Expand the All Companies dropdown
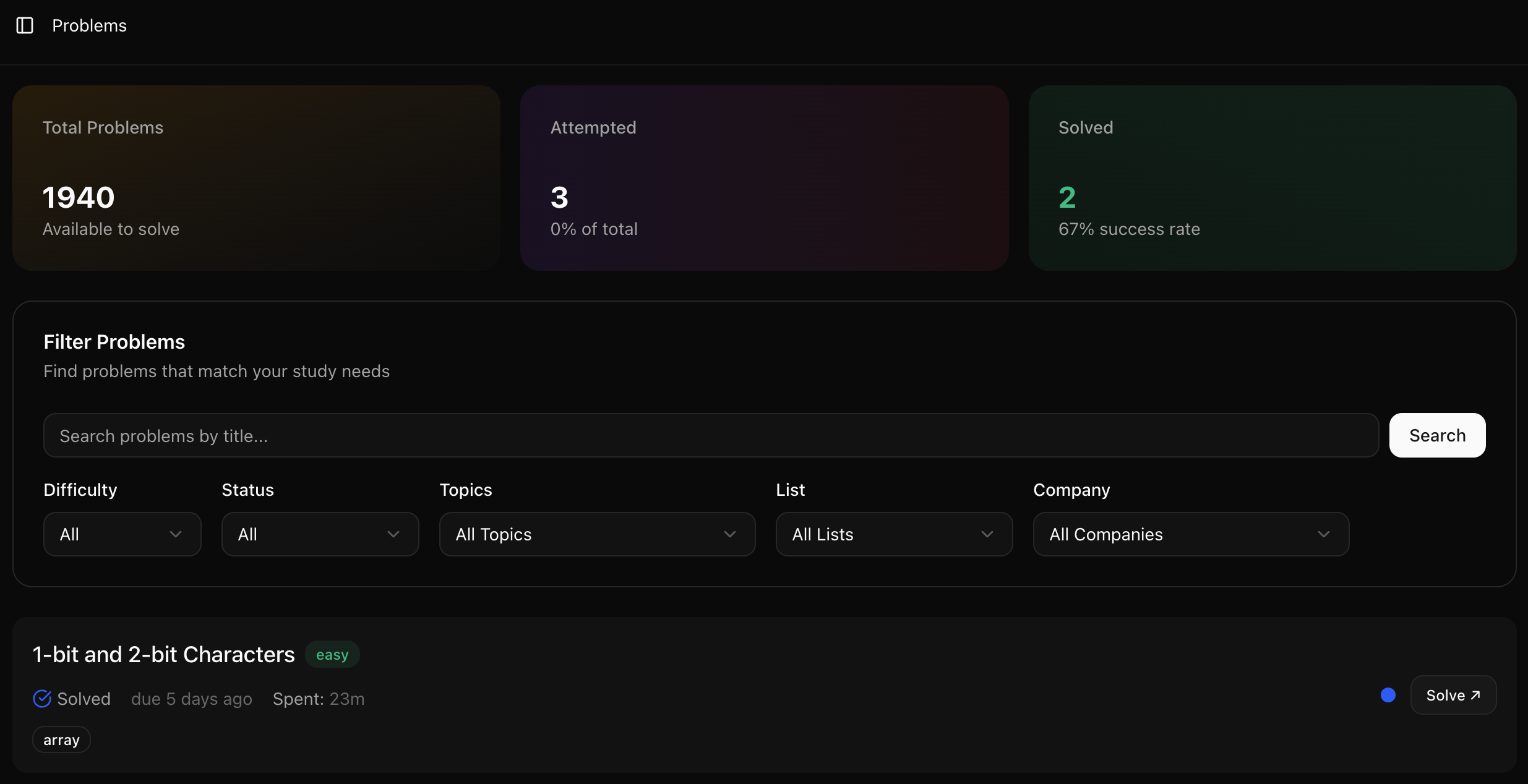Screen dimensions: 1528x784 click(1190, 534)
